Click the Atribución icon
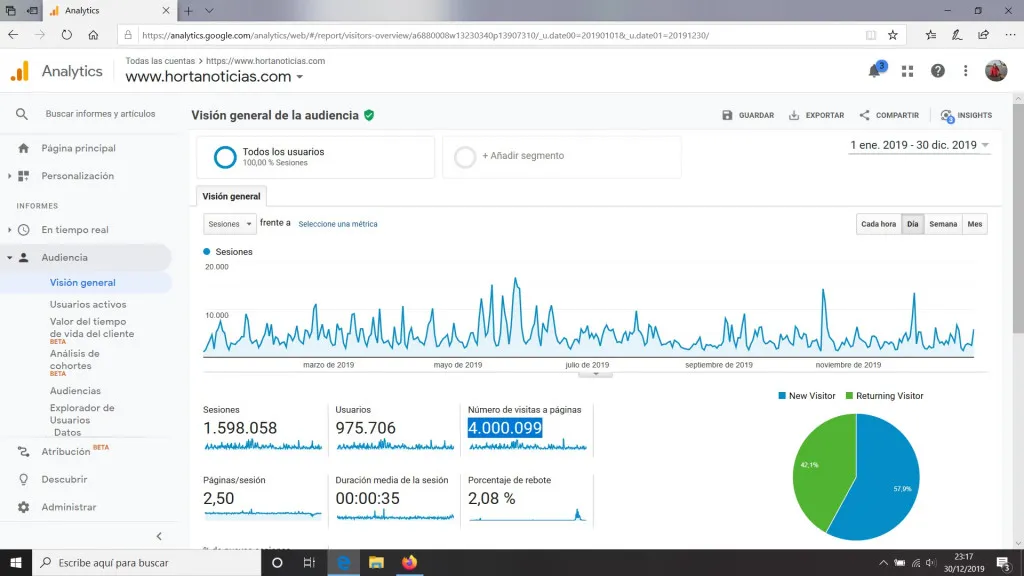1024x576 pixels. [24, 452]
